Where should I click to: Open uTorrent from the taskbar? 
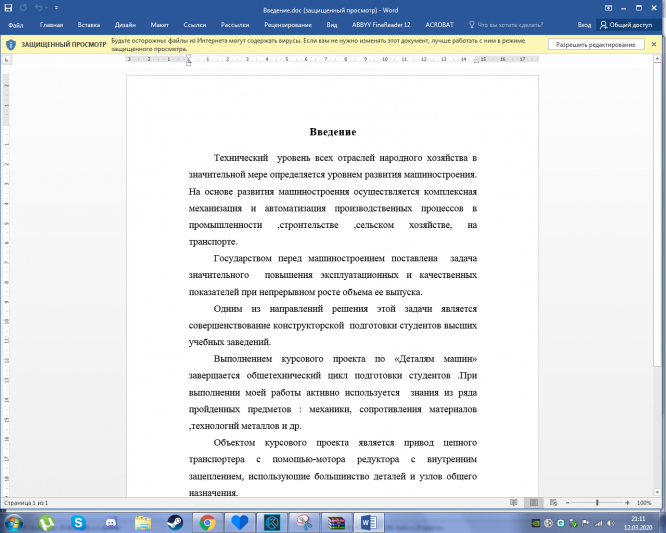[46, 522]
